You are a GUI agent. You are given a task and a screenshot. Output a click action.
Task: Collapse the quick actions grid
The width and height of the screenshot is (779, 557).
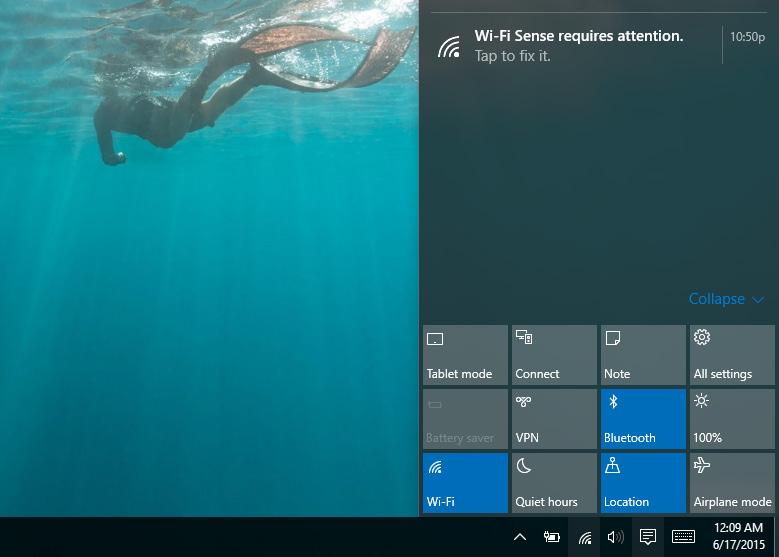tap(726, 299)
